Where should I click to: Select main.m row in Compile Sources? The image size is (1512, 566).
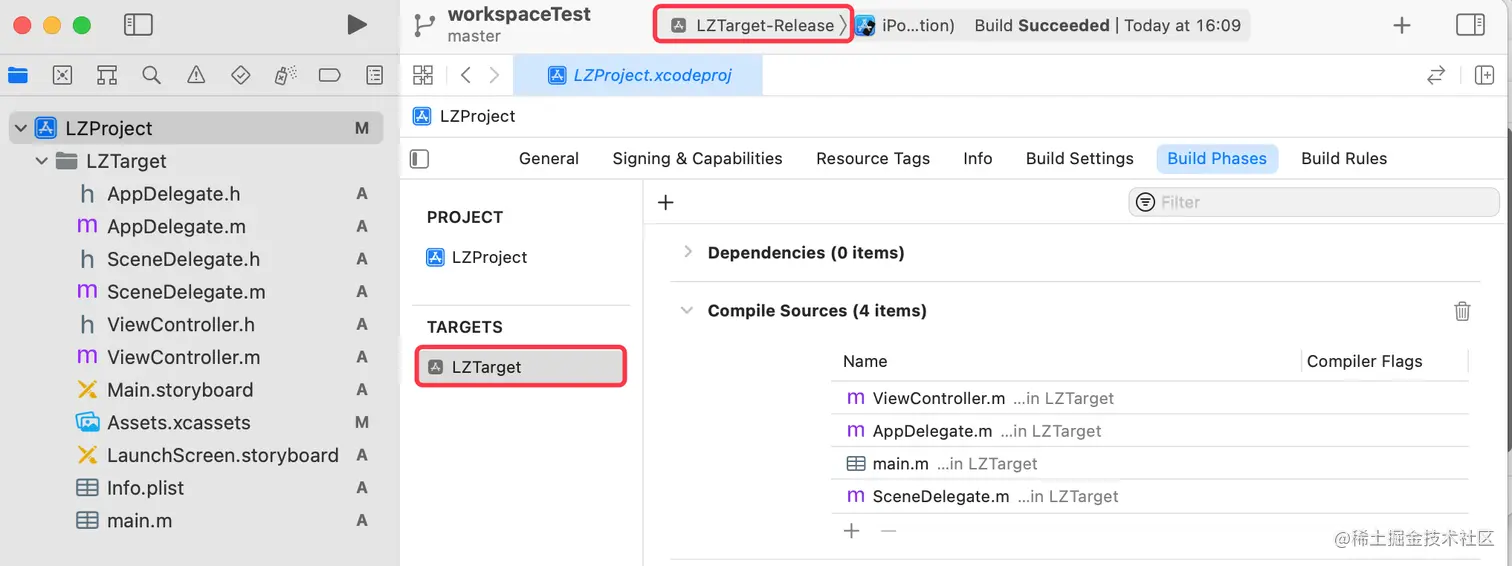1150,464
